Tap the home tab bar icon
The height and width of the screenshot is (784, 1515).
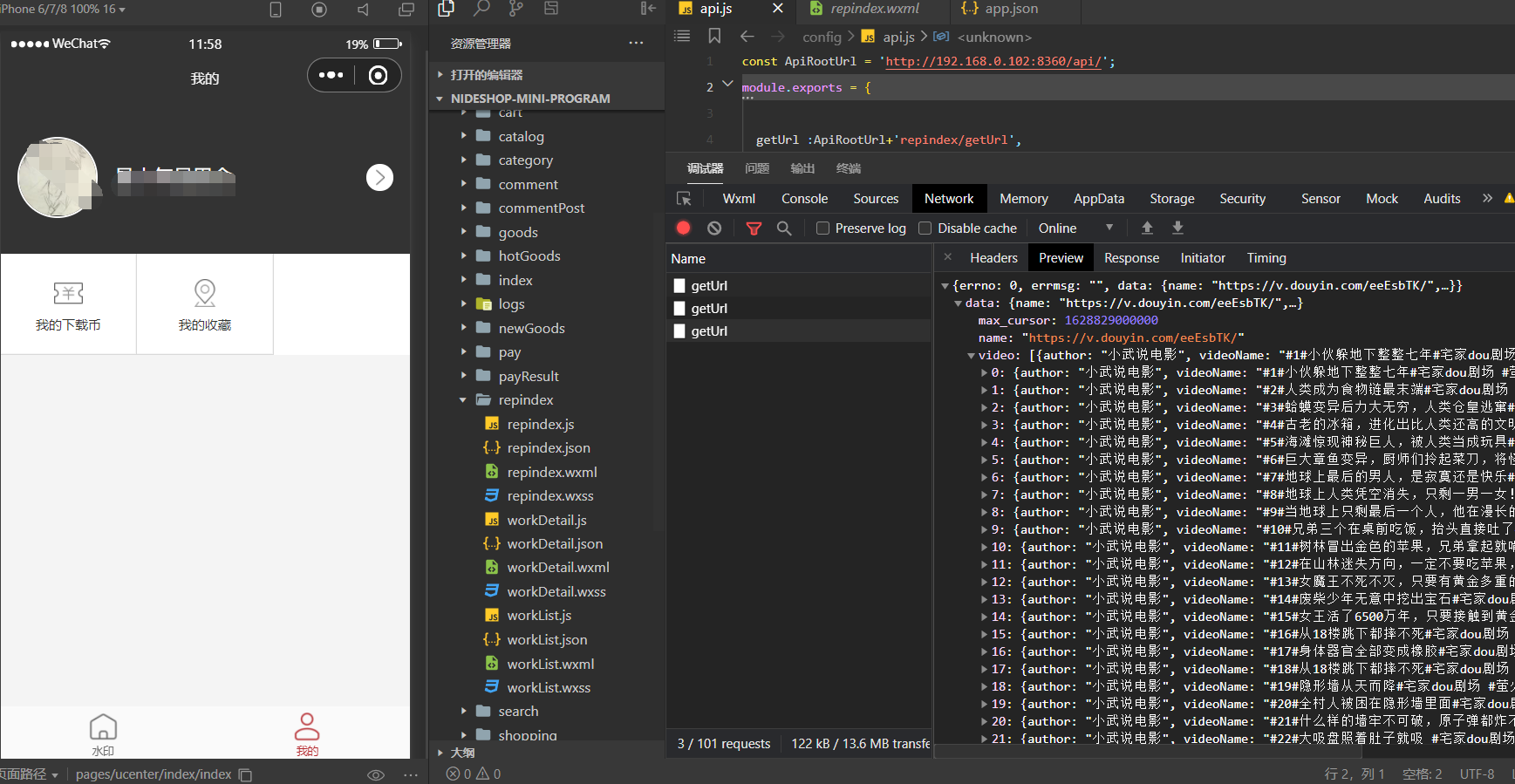pyautogui.click(x=103, y=727)
